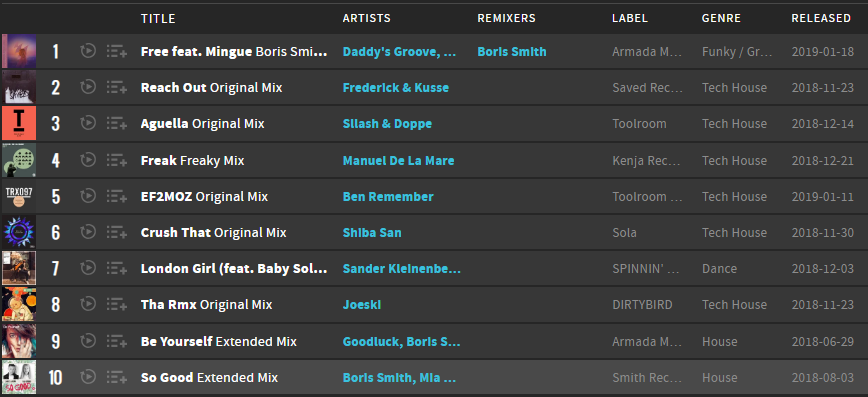Play Be Yourself Extended Mix
This screenshot has width=868, height=397.
[x=88, y=341]
